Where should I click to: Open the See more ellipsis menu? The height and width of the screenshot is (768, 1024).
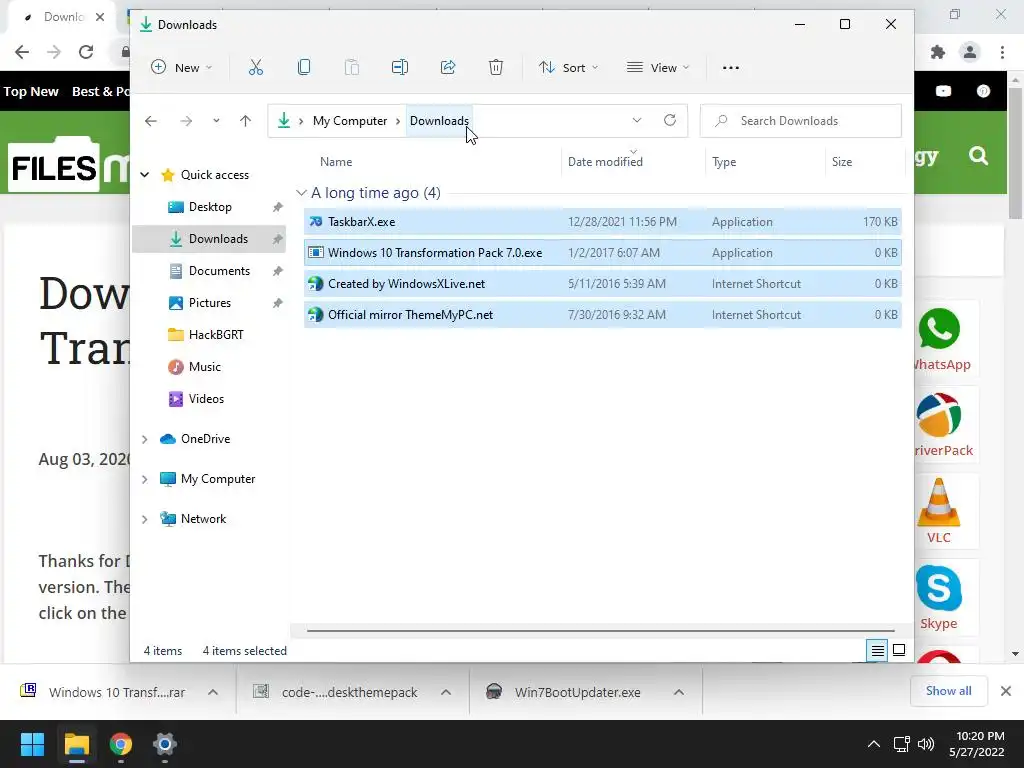pos(731,67)
